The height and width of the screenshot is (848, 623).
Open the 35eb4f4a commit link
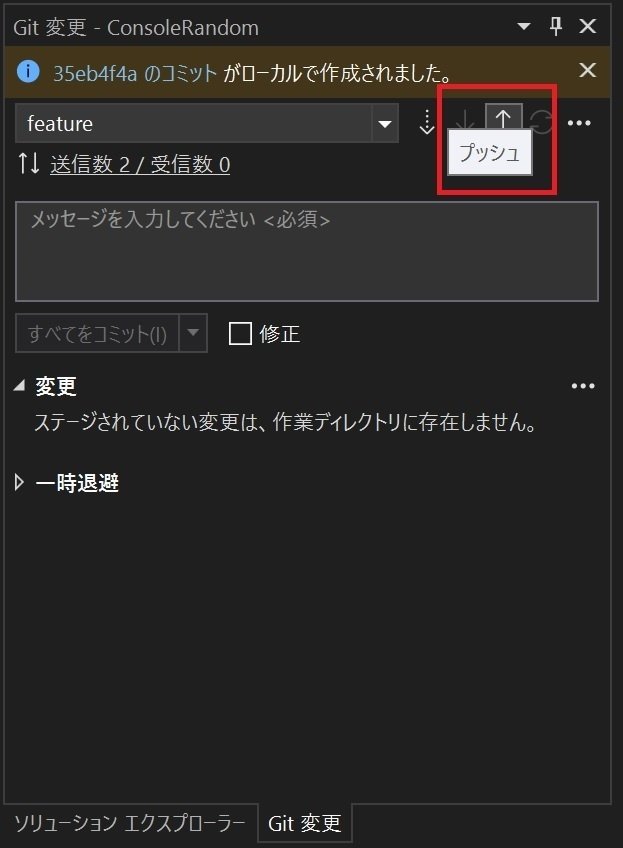135,73
